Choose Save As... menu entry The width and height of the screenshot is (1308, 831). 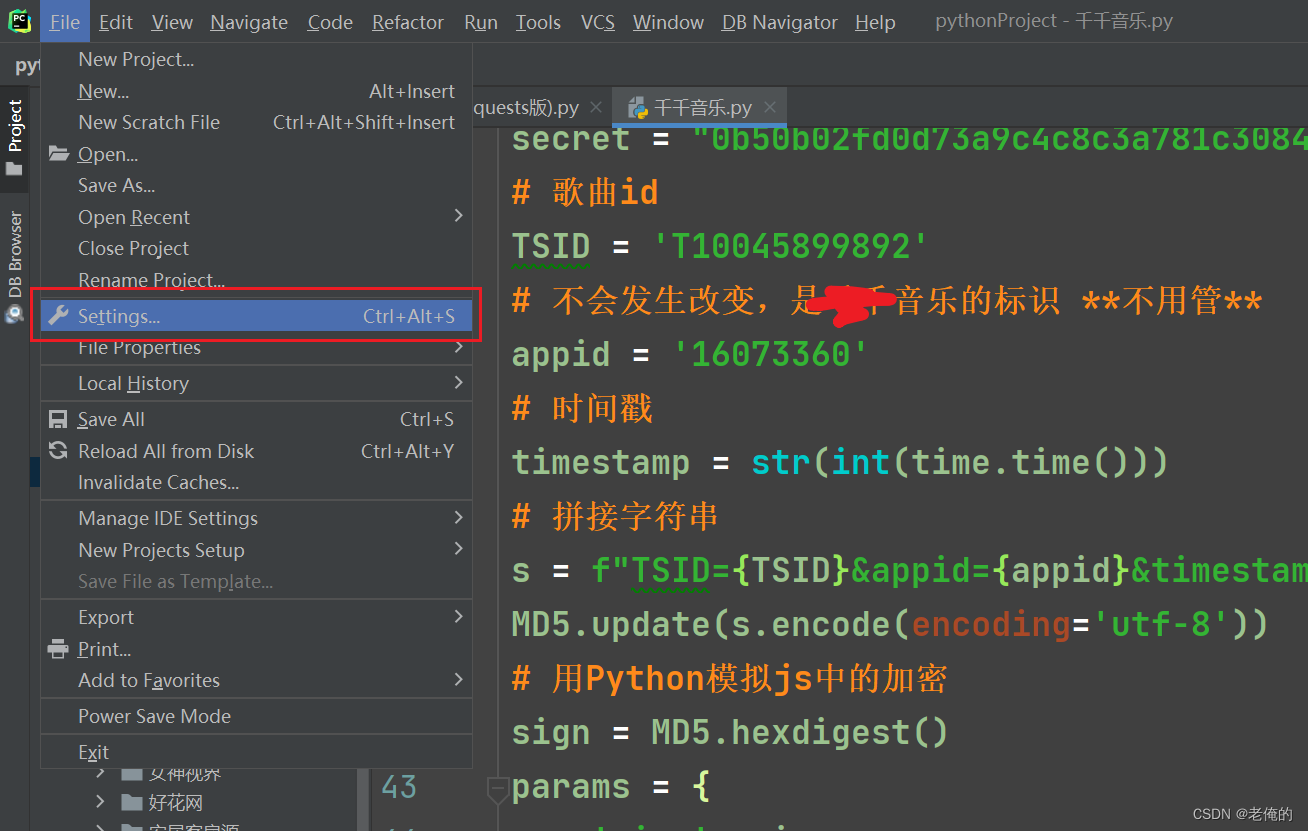[x=257, y=185]
